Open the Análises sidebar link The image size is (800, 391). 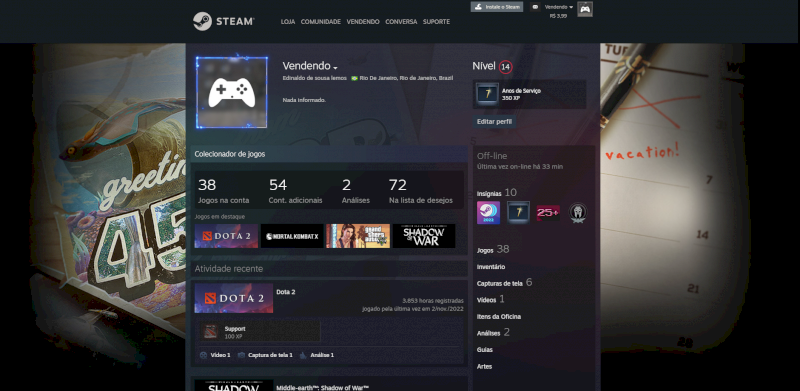[493, 333]
